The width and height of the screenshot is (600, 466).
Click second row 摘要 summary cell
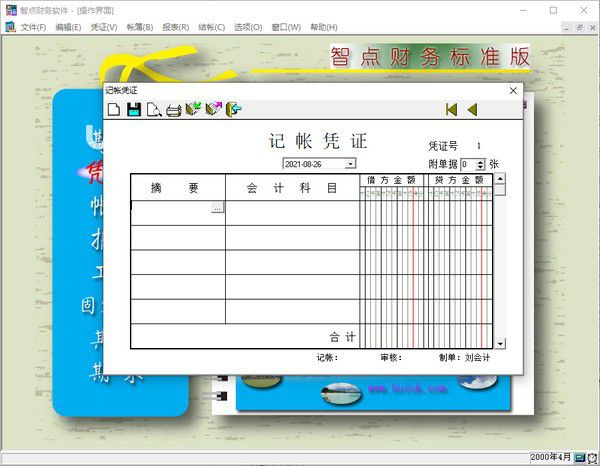(x=178, y=238)
